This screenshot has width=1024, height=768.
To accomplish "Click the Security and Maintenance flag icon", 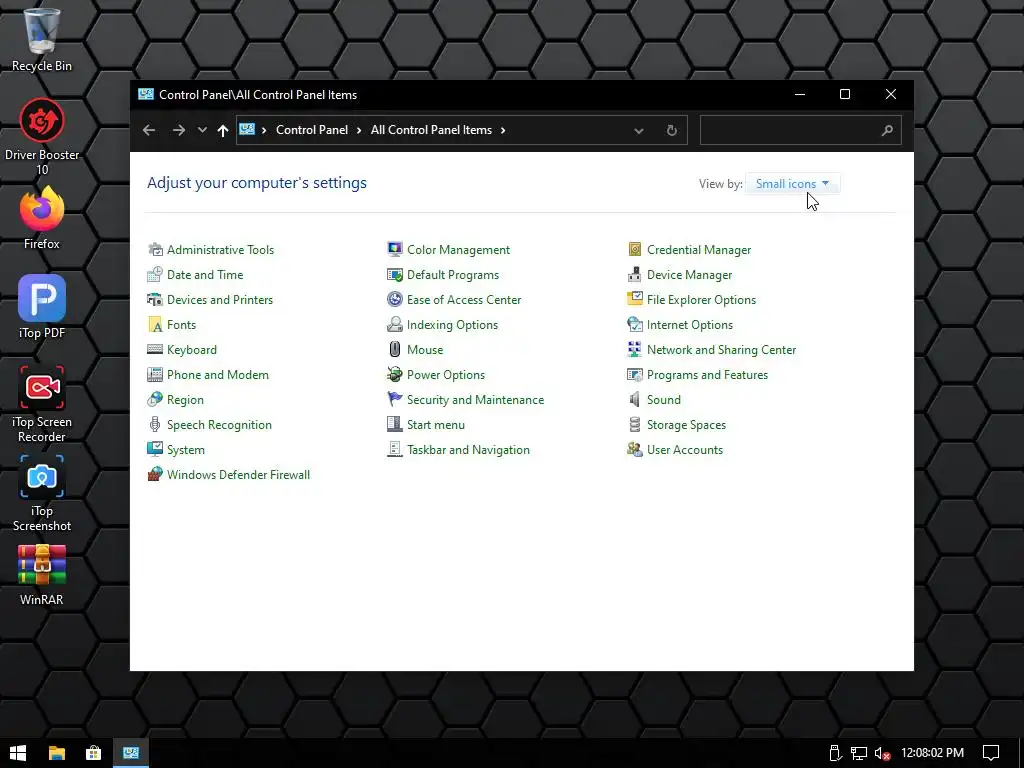I will [x=394, y=400].
